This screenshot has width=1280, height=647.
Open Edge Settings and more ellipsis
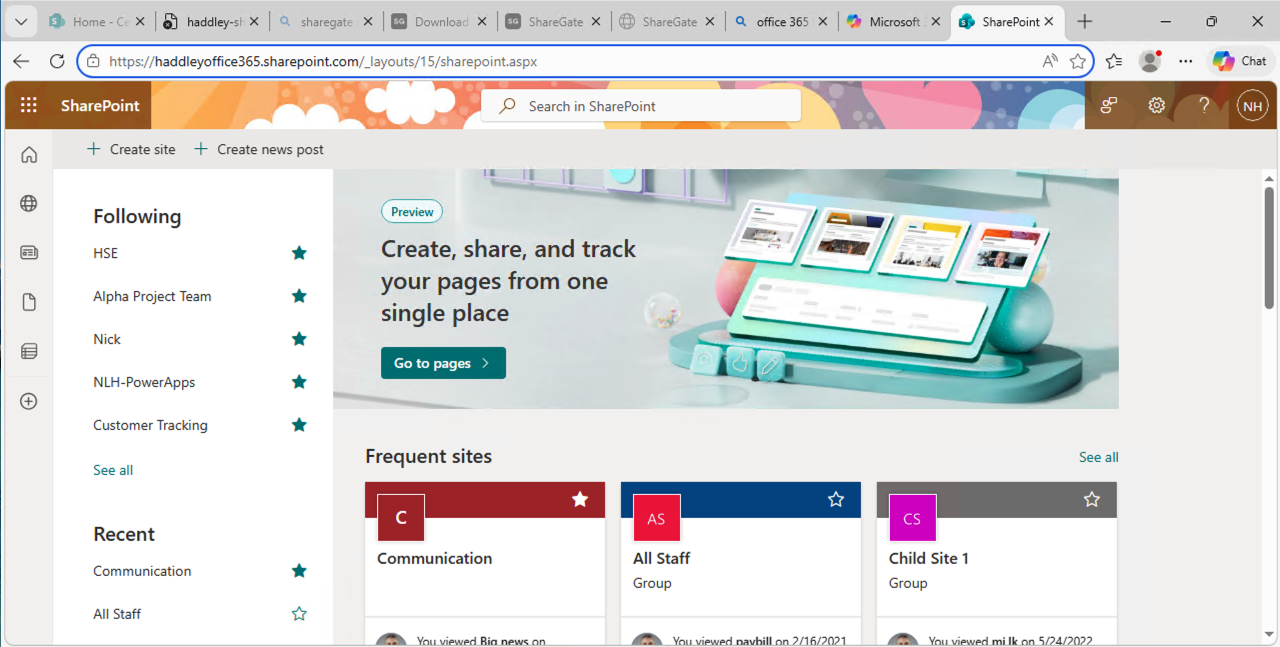point(1186,61)
